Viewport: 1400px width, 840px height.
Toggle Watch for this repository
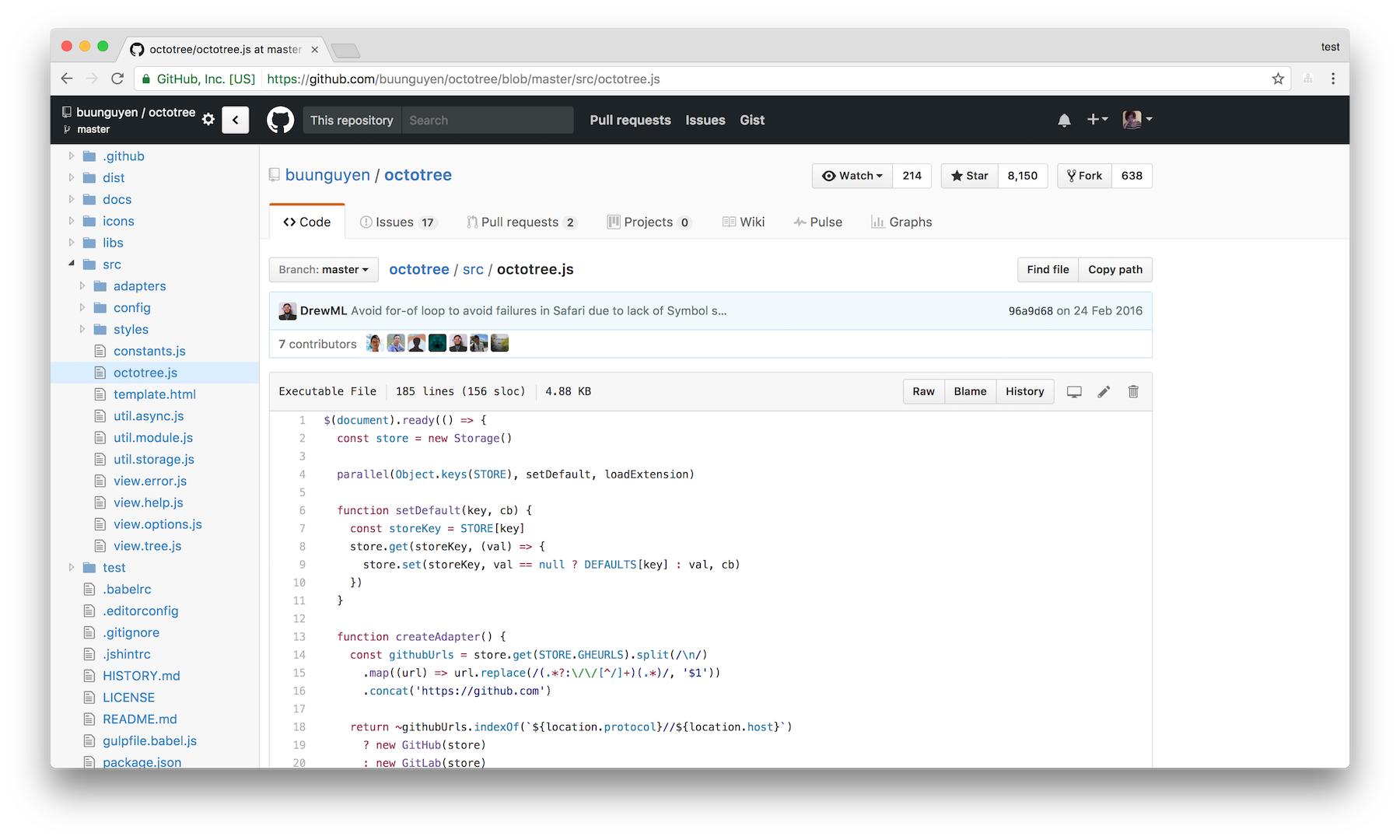pos(852,176)
